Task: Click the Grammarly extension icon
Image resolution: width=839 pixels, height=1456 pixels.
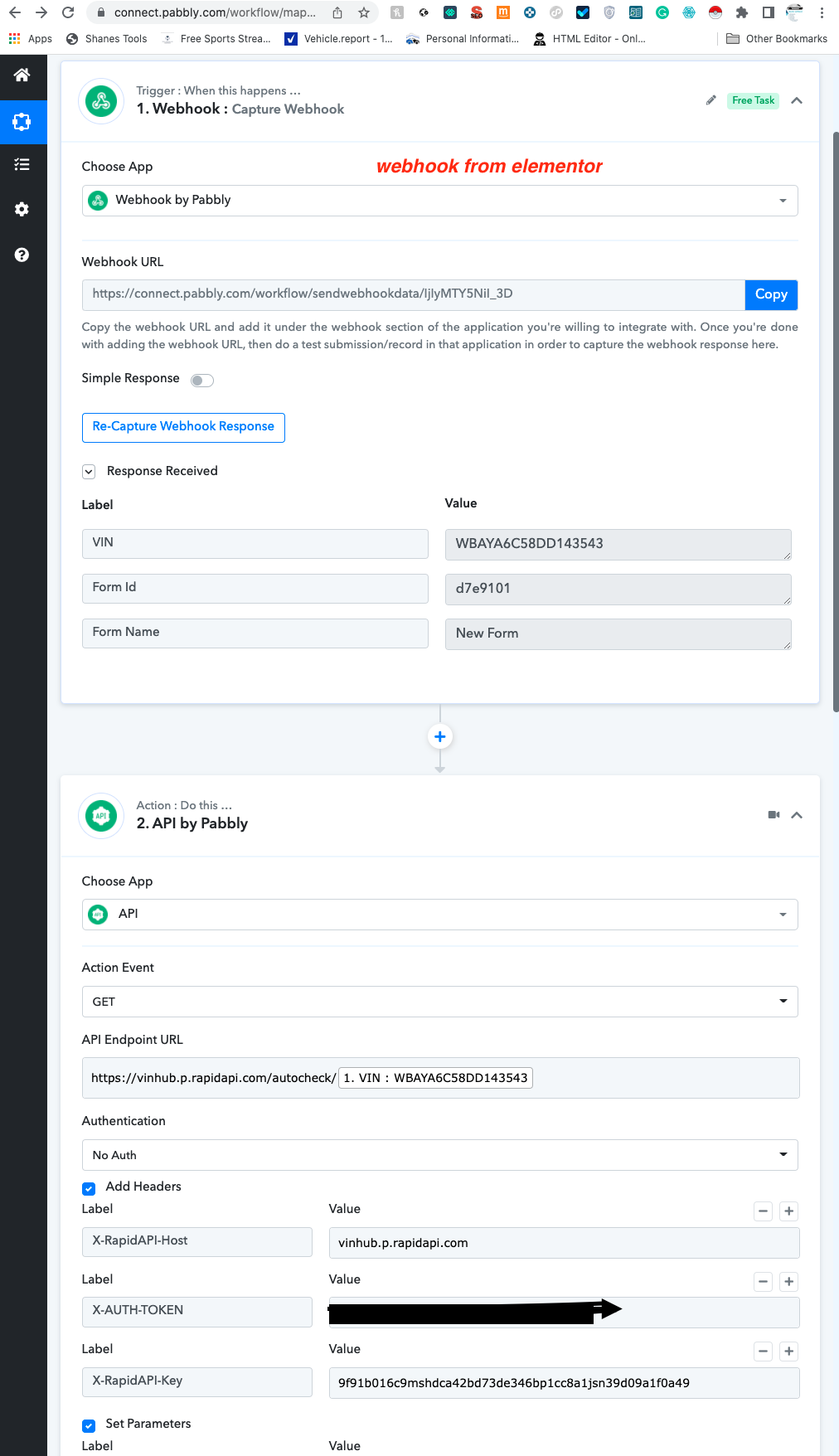Action: (x=662, y=12)
